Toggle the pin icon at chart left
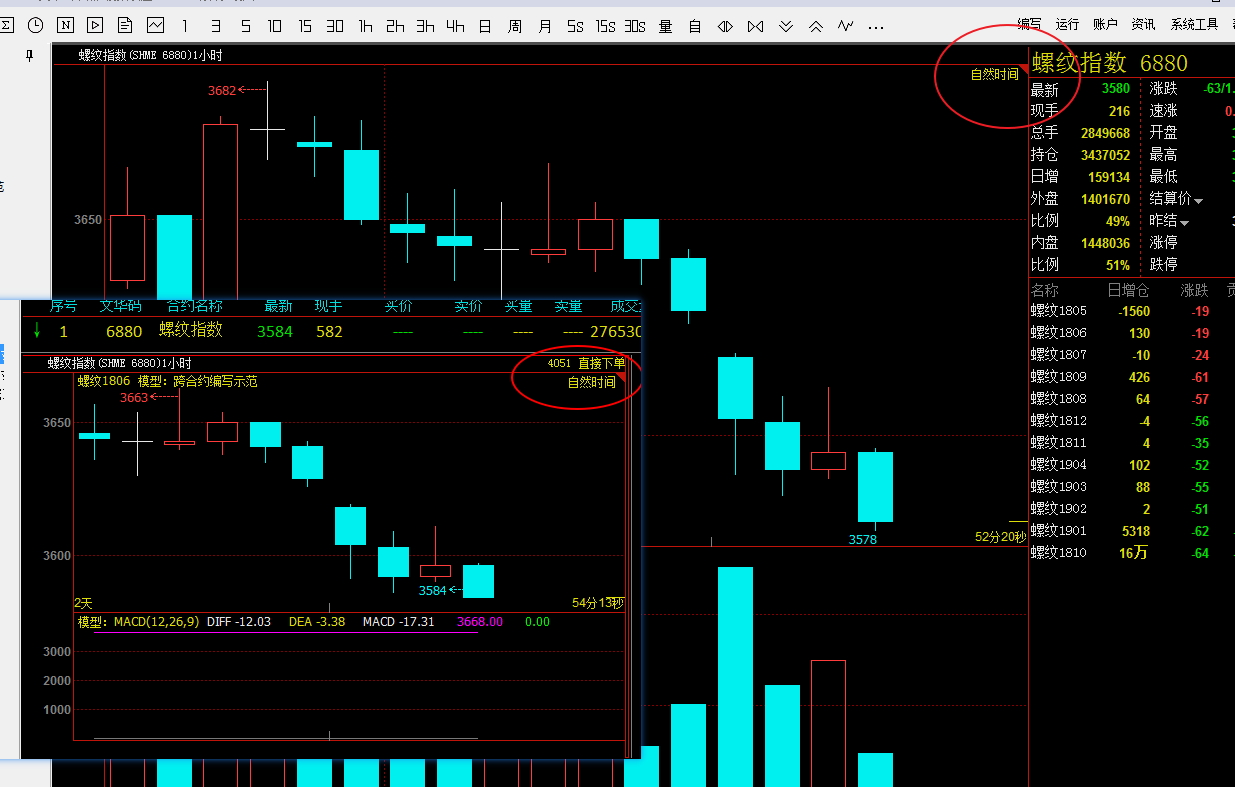The height and width of the screenshot is (787, 1235). click(30, 57)
